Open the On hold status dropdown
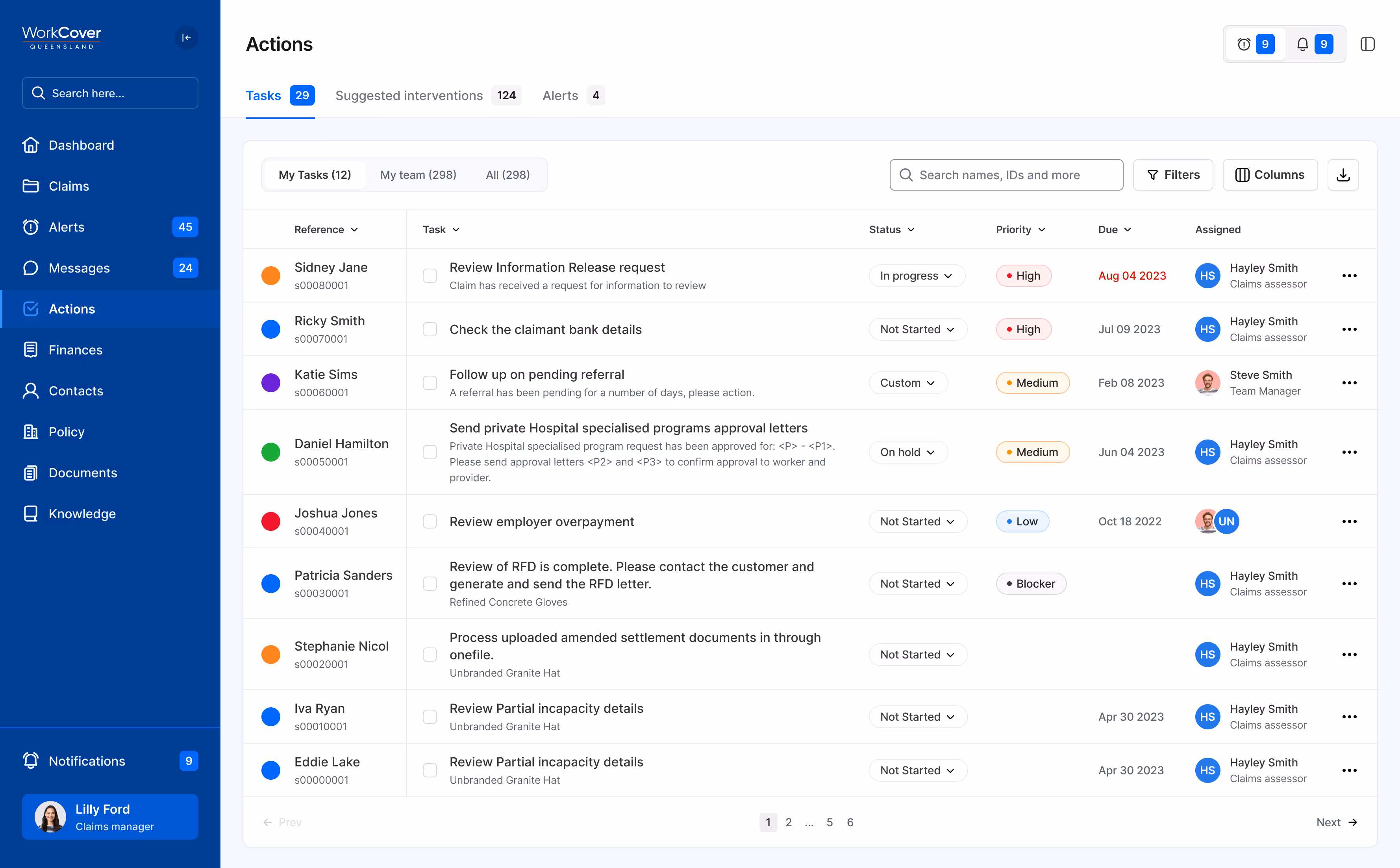 [908, 452]
